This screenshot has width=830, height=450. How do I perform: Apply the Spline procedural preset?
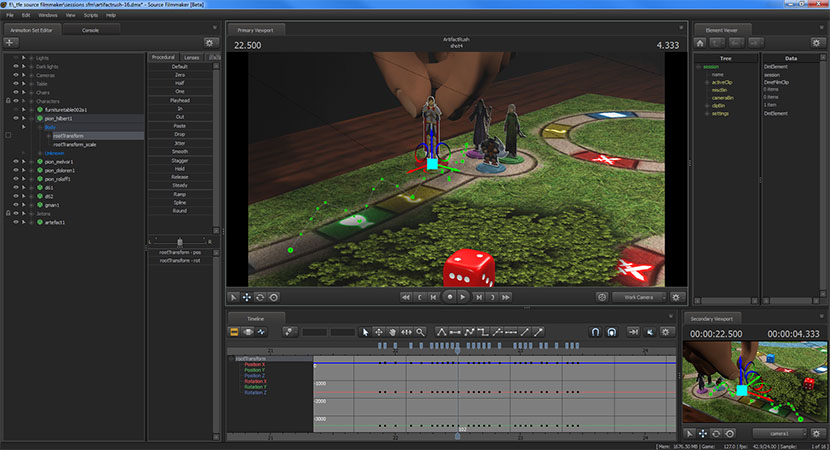click(x=180, y=202)
